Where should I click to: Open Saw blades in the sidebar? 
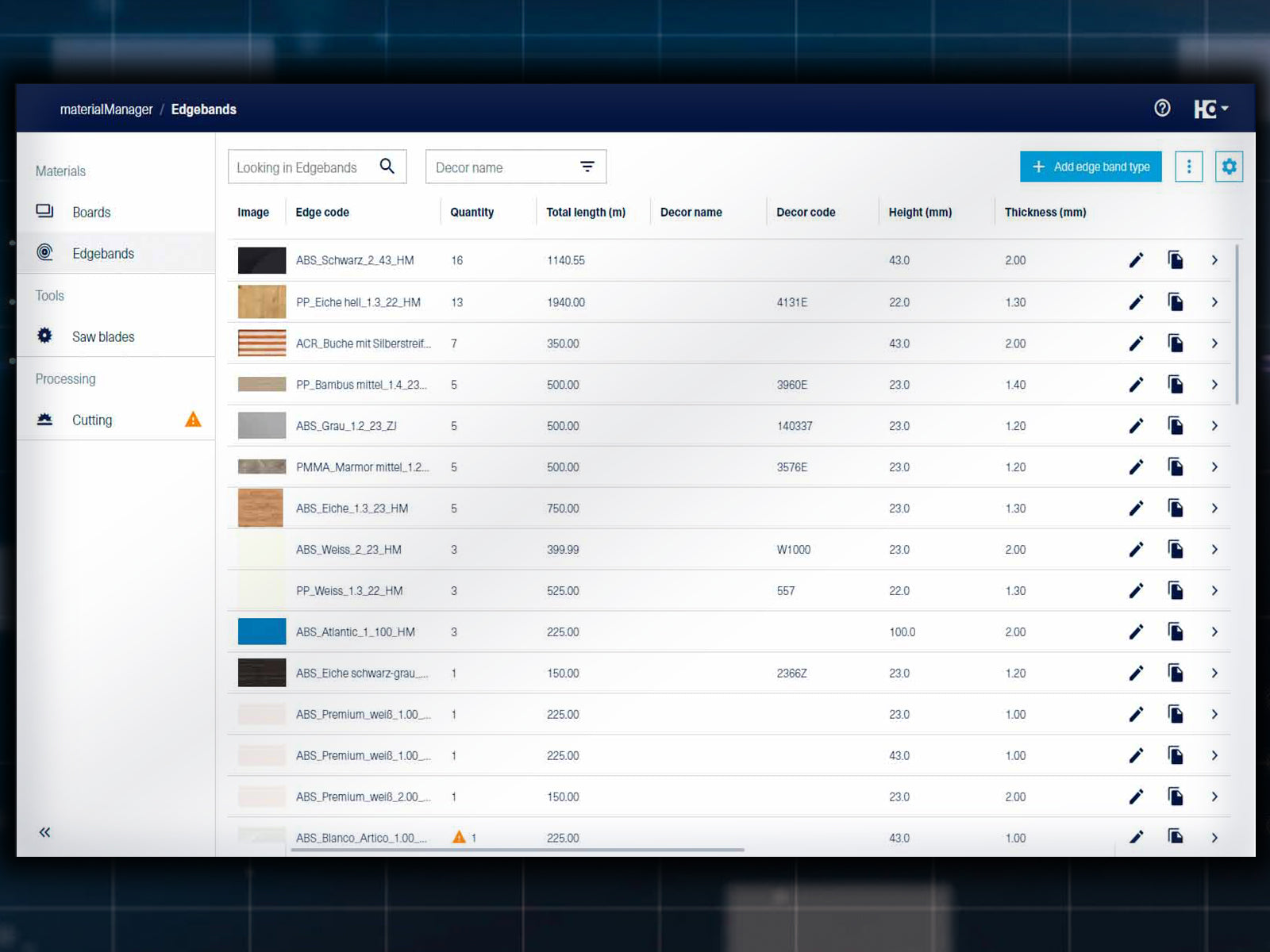click(103, 336)
